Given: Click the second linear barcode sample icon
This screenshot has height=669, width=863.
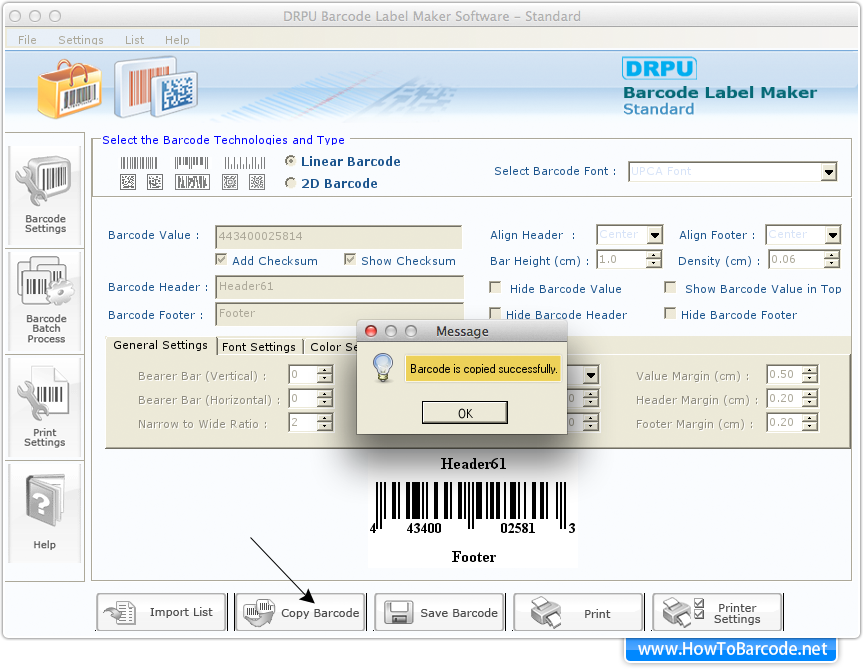Looking at the screenshot, I should pos(191,163).
